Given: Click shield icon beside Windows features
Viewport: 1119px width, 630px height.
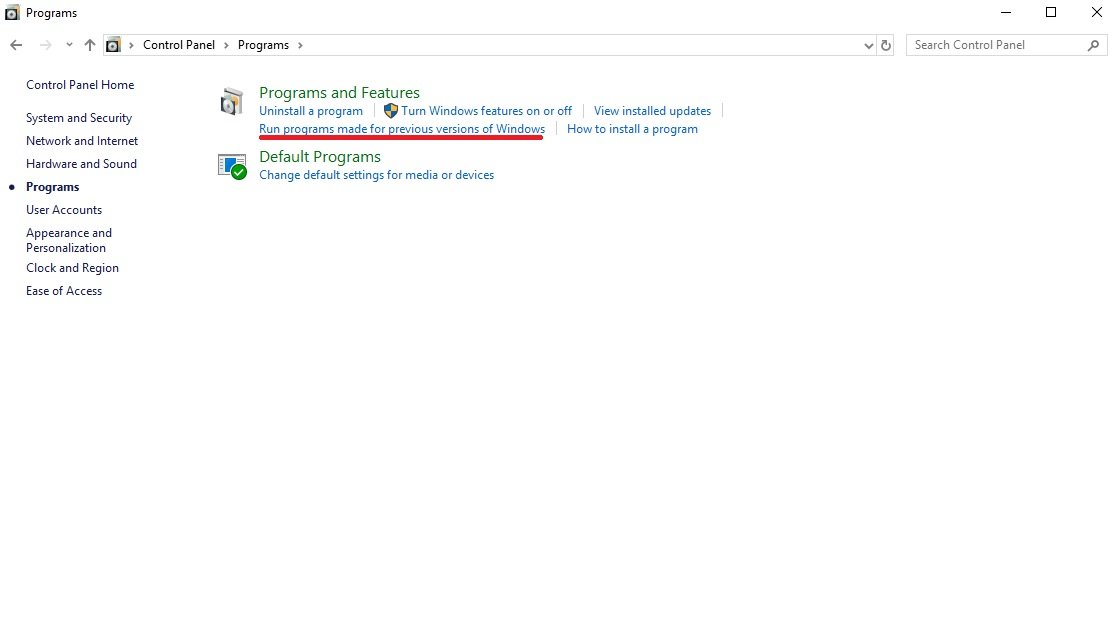Looking at the screenshot, I should click(x=390, y=111).
